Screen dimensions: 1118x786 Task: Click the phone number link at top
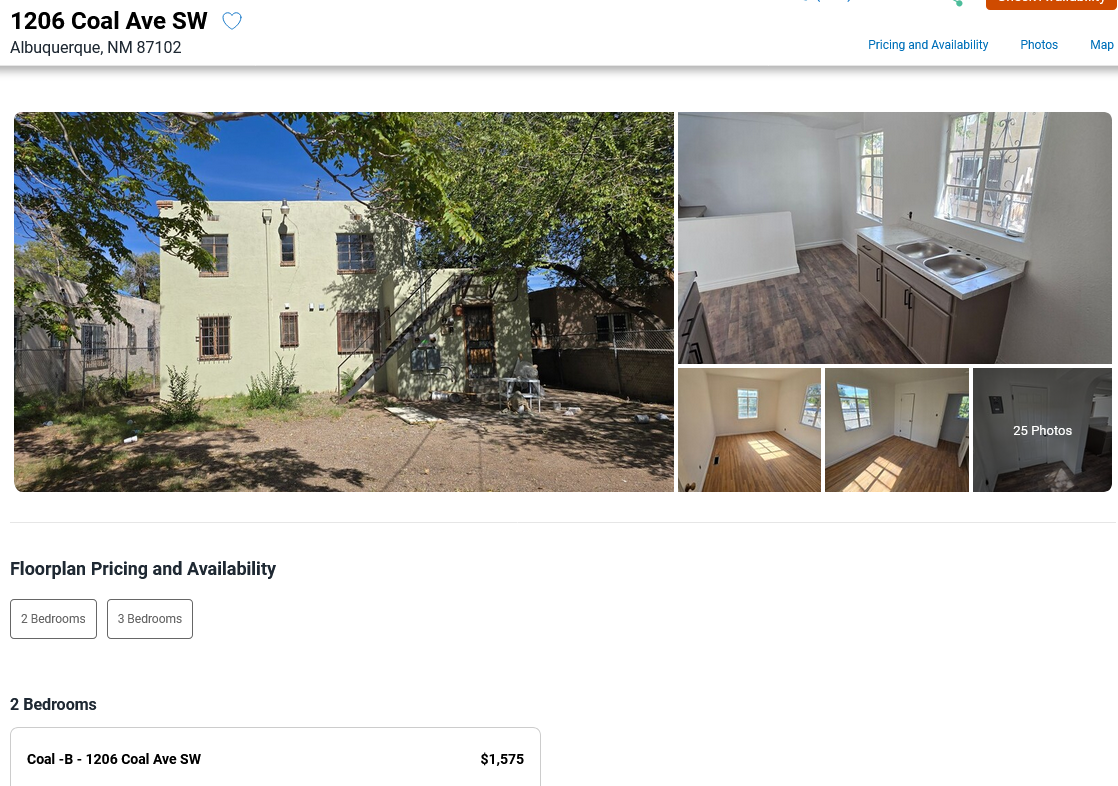(827, 1)
